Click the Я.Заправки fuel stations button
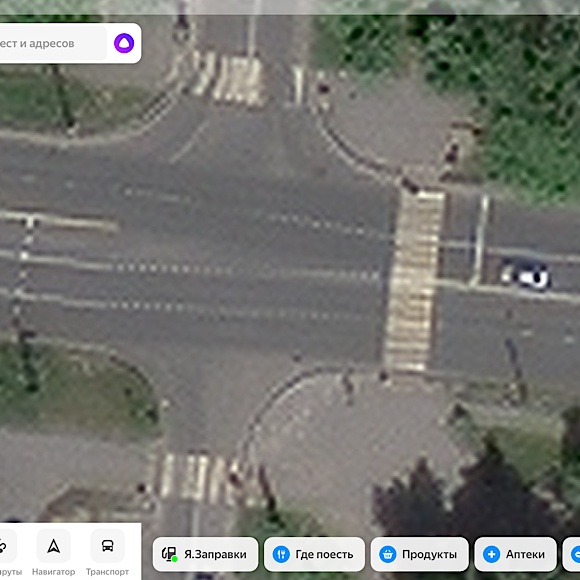Image resolution: width=580 pixels, height=580 pixels. pyautogui.click(x=205, y=554)
